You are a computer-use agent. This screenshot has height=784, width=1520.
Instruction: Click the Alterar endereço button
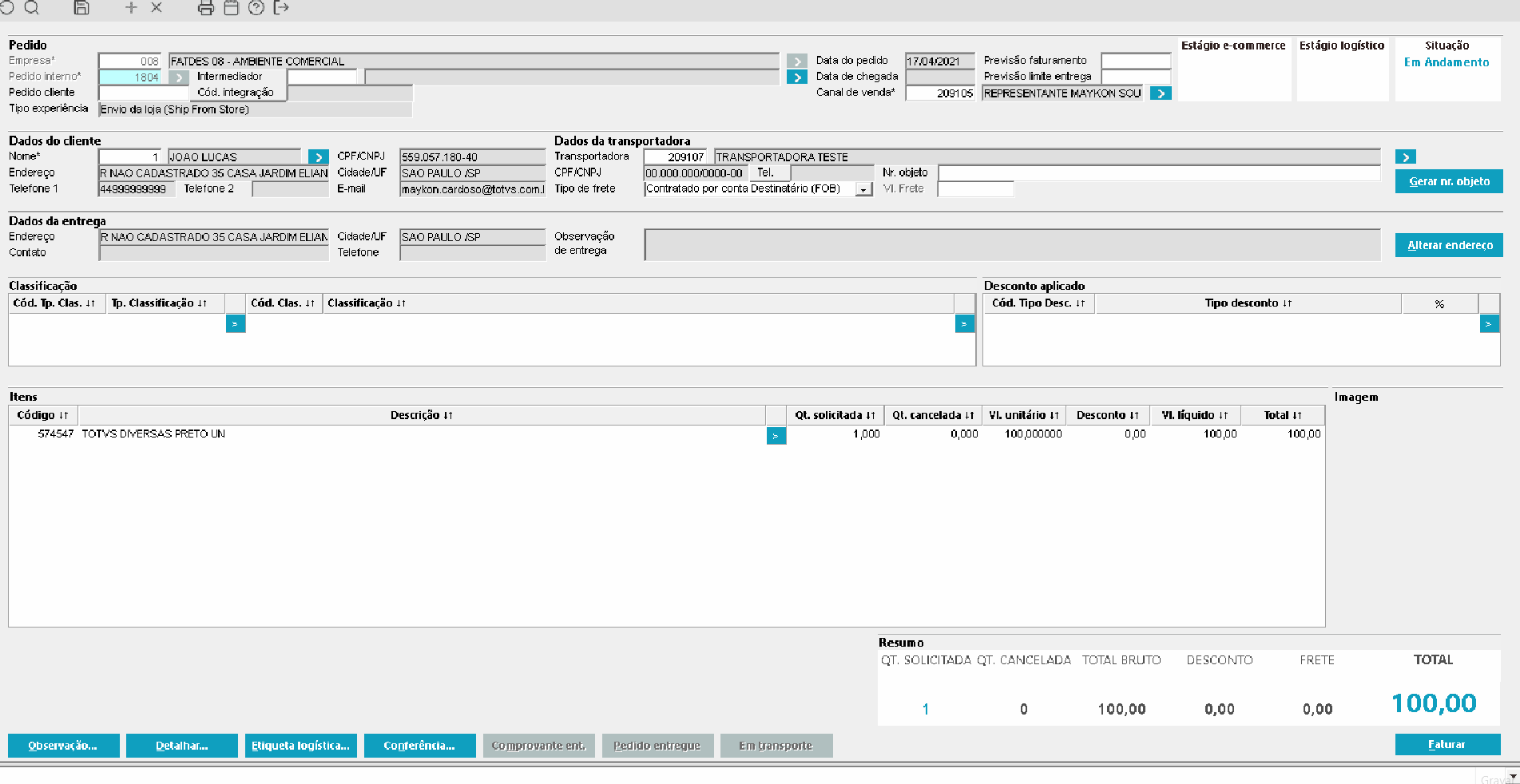(1449, 245)
